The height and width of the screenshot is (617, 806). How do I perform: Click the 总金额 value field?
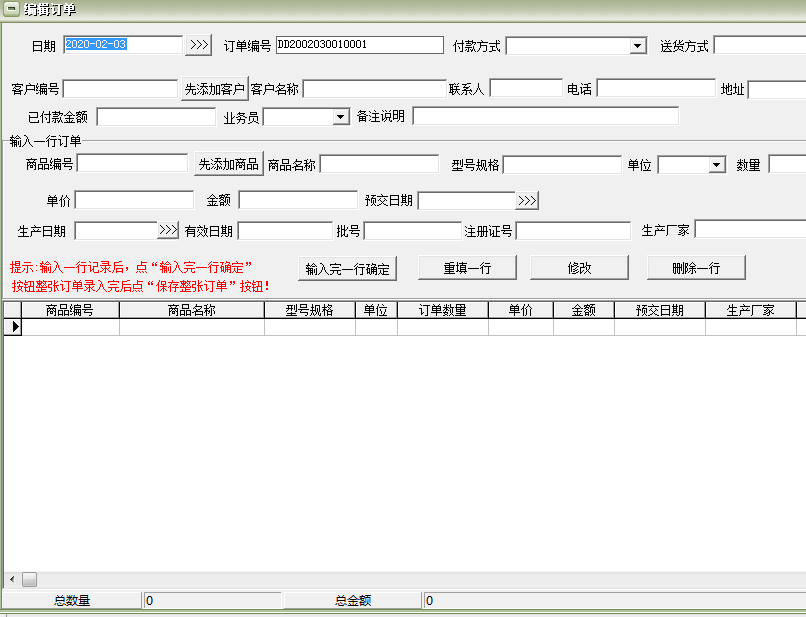(x=615, y=600)
